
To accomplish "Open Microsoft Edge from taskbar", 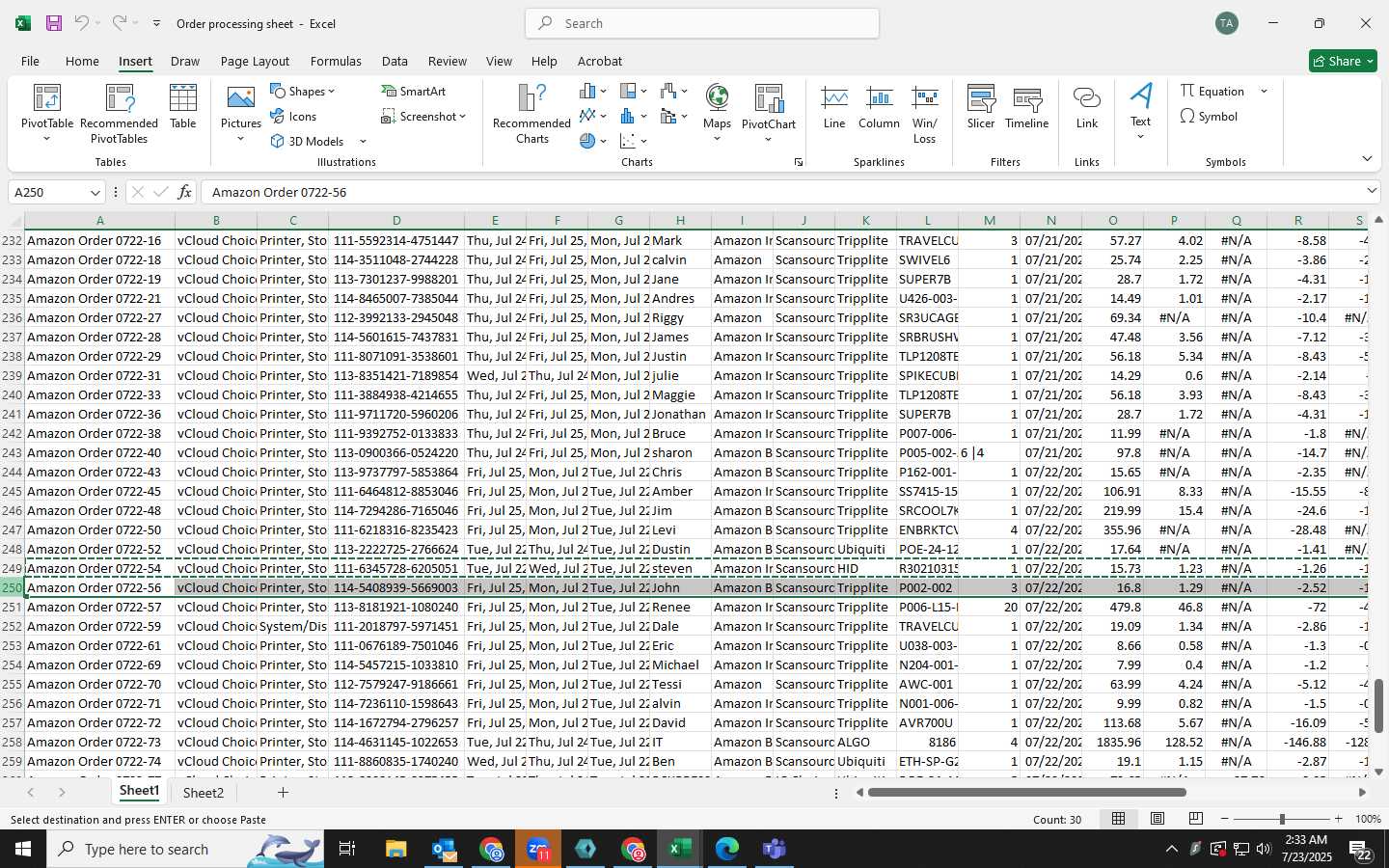I will (726, 849).
